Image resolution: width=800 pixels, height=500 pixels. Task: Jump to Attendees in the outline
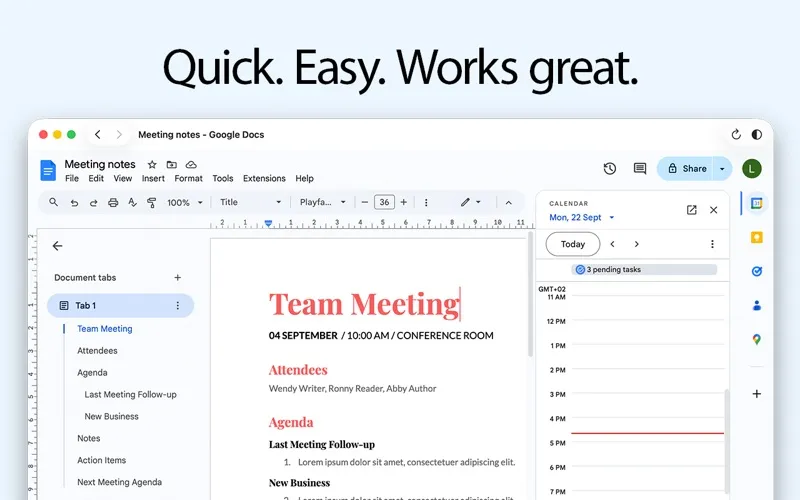click(97, 351)
